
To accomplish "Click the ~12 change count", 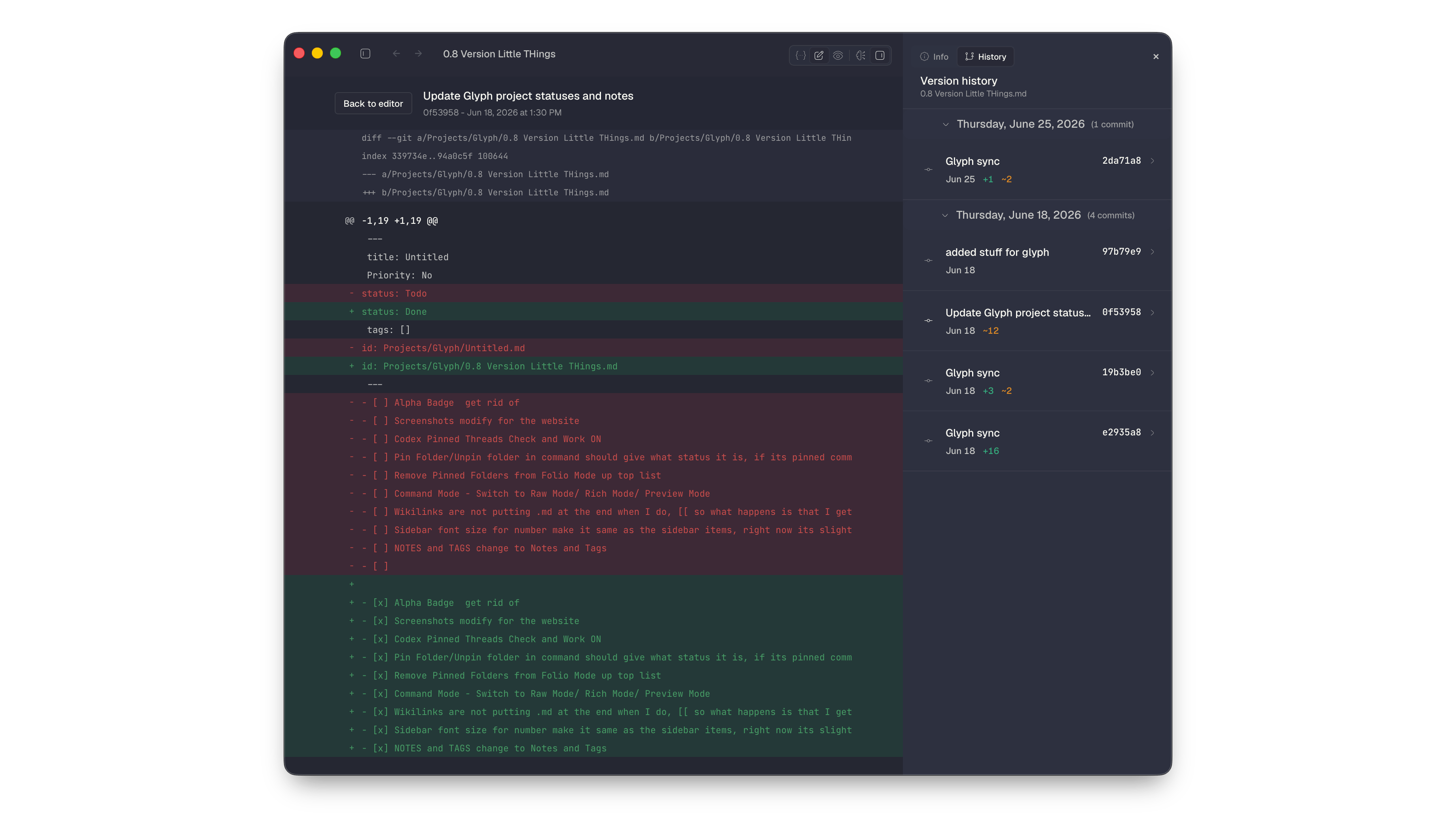I will click(990, 331).
